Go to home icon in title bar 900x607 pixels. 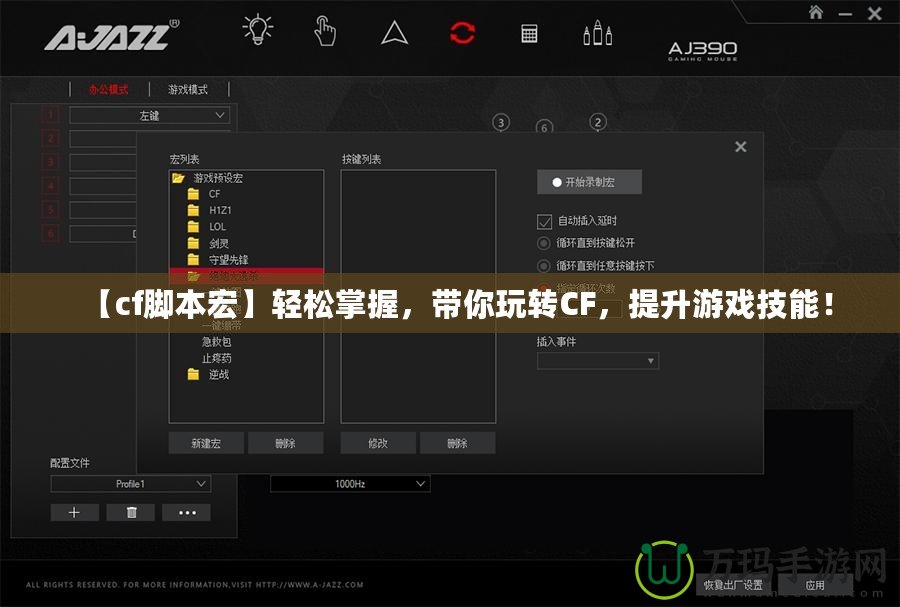click(x=816, y=12)
